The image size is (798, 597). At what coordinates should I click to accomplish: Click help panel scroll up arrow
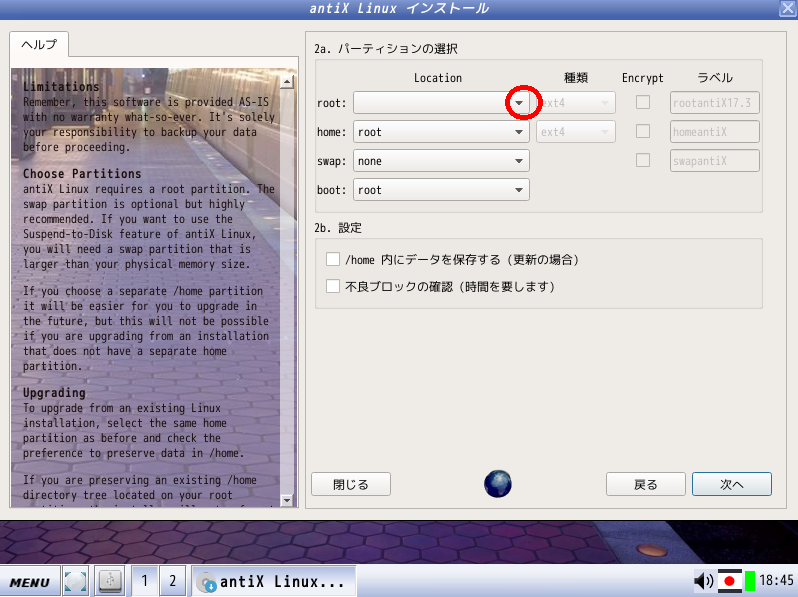coord(287,81)
